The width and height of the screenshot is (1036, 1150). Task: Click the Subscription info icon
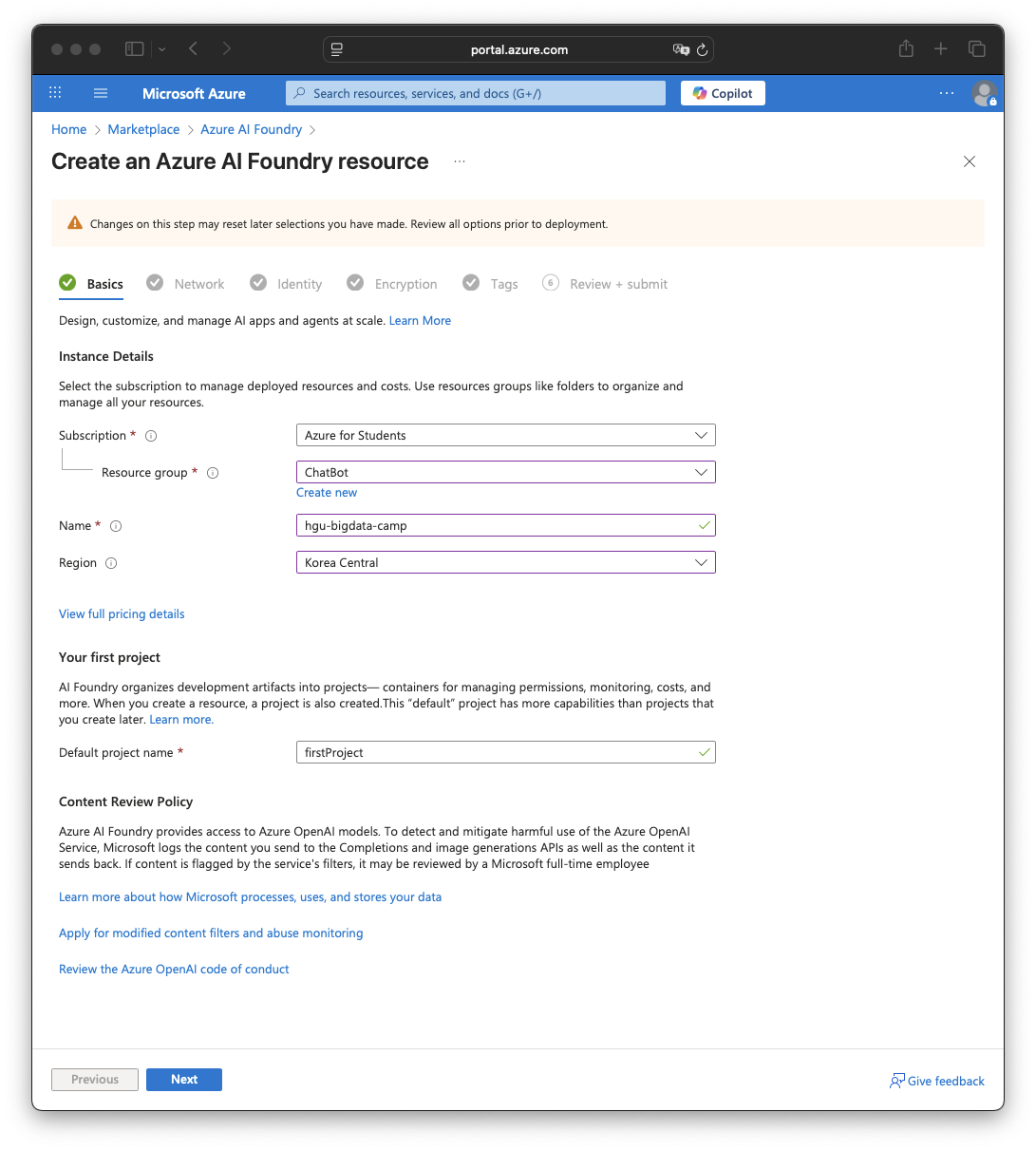[151, 436]
